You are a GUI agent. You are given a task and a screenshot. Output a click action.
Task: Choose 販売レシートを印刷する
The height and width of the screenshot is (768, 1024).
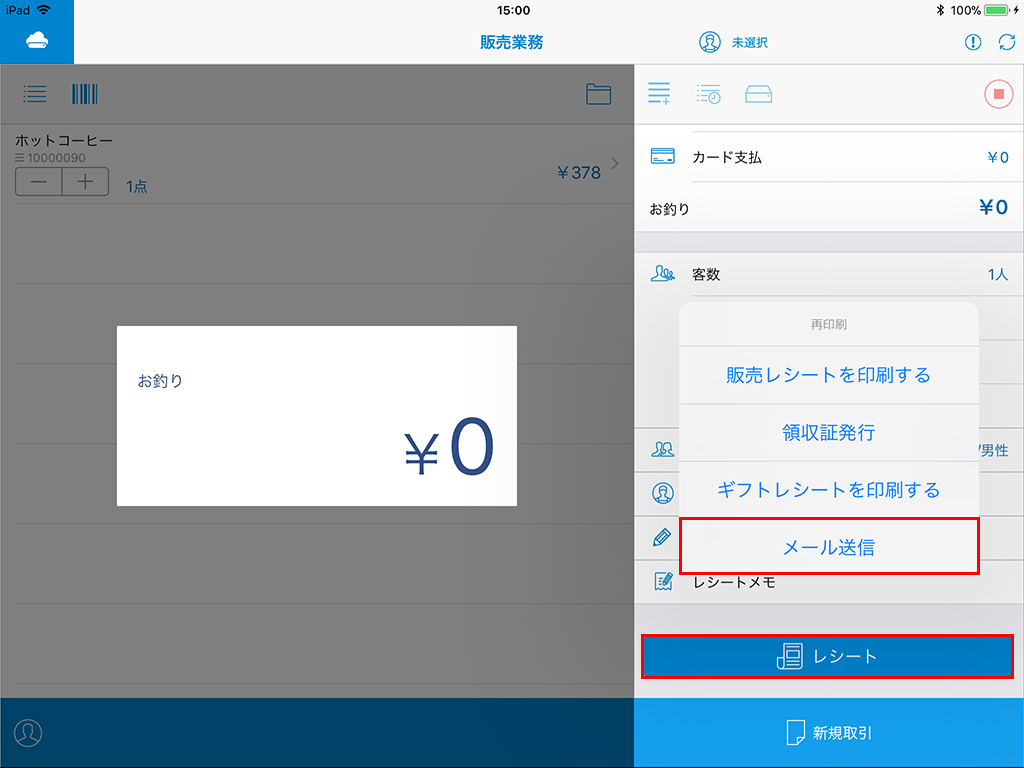(829, 375)
